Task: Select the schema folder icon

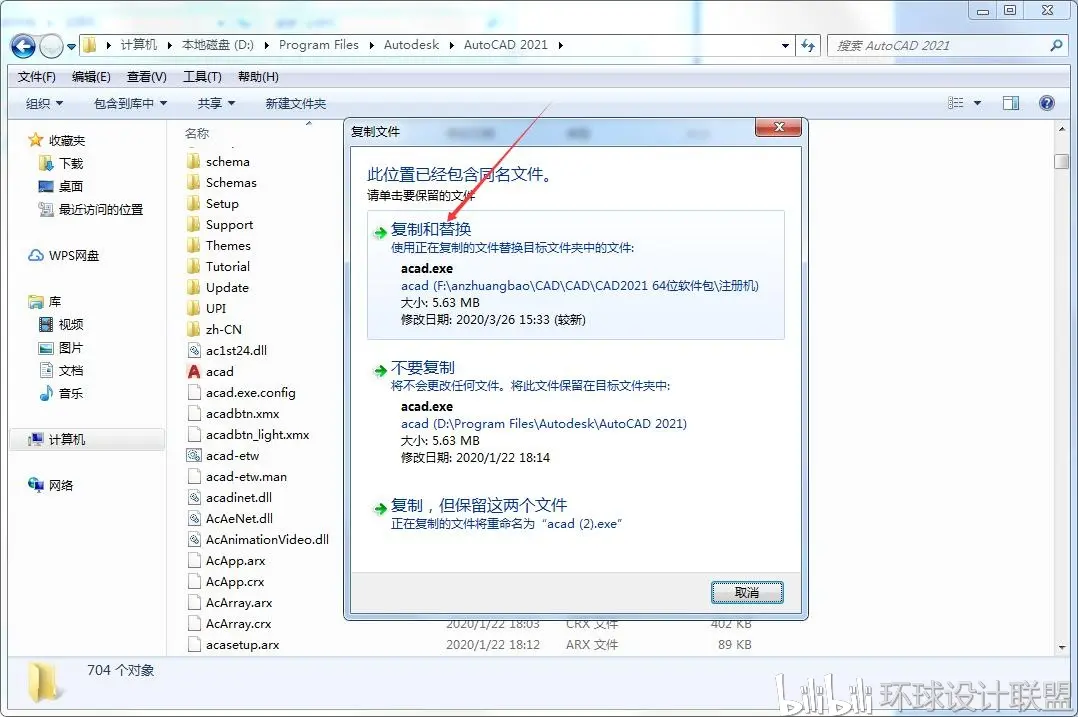Action: coord(194,162)
